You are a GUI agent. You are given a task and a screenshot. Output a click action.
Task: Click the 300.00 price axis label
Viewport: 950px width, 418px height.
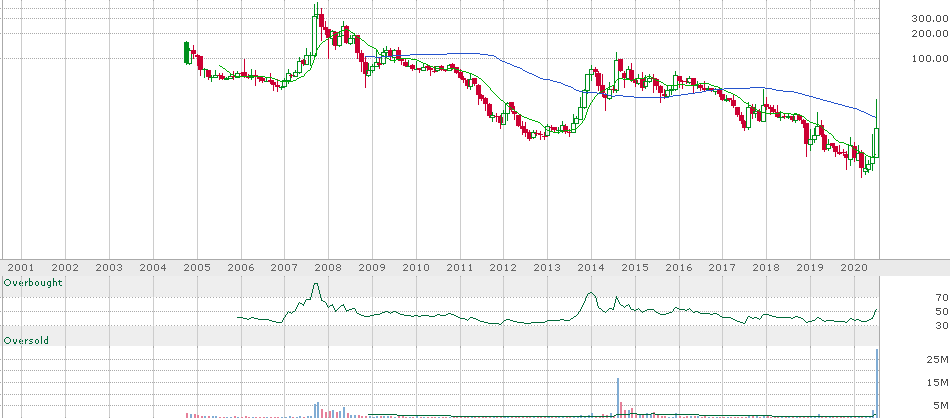[x=930, y=18]
